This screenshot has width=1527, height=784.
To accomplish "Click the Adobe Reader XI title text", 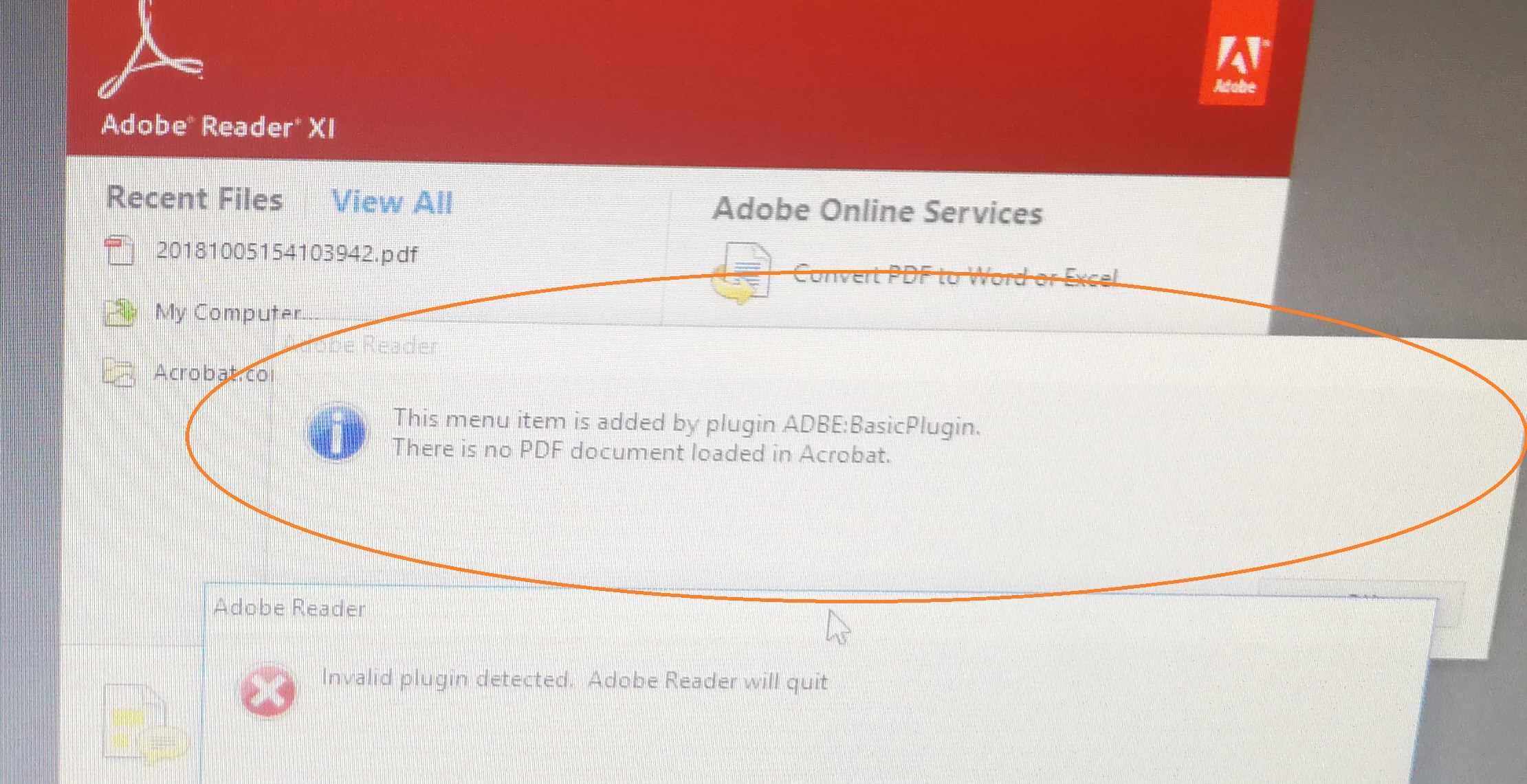I will pos(219,126).
